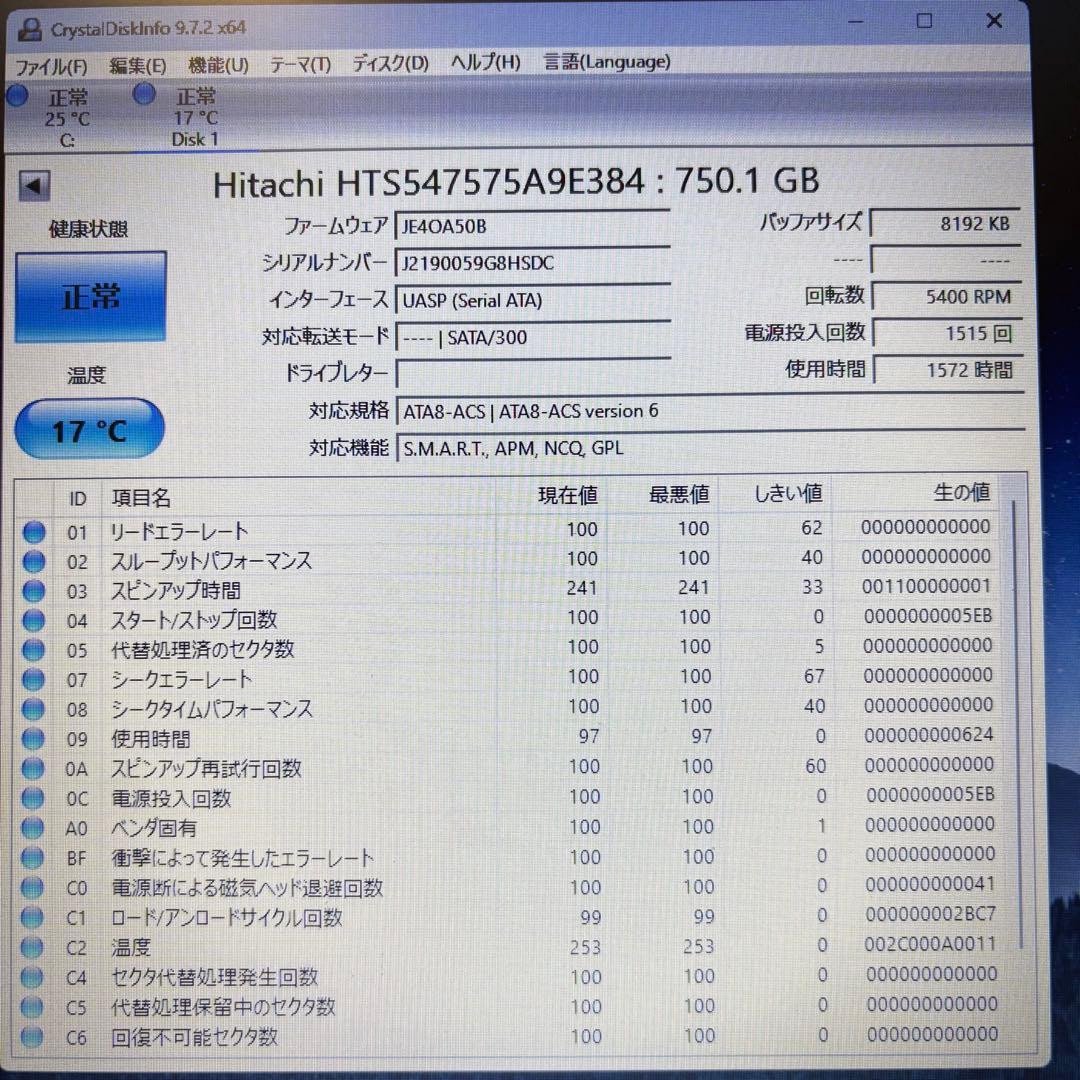Open the 編集(E) menu

point(137,65)
